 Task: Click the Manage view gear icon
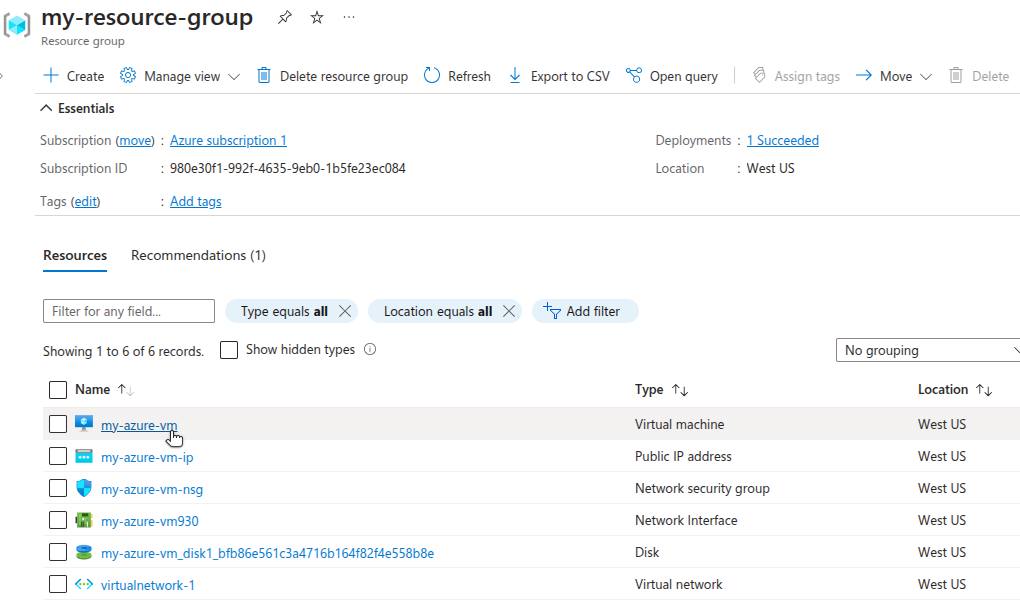(128, 75)
